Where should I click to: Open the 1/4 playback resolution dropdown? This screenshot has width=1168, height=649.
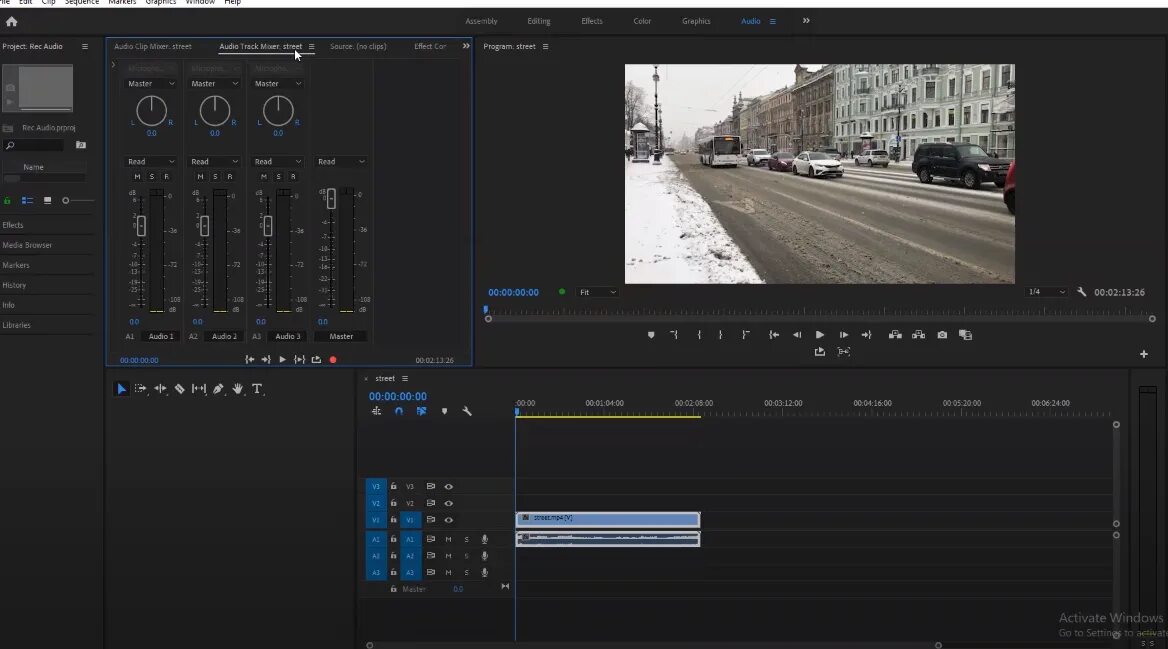tap(1046, 292)
